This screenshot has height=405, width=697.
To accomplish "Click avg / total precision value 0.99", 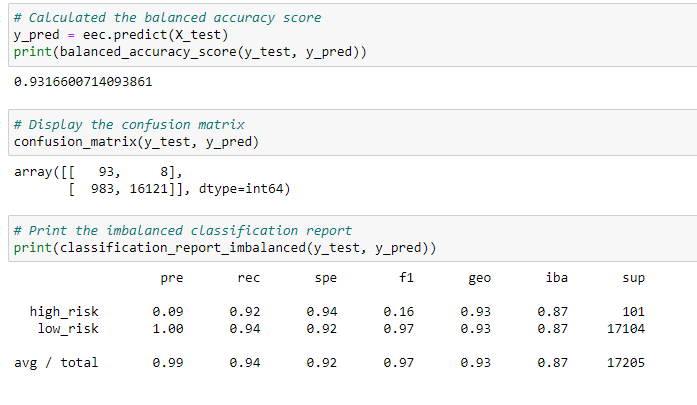I will [168, 363].
